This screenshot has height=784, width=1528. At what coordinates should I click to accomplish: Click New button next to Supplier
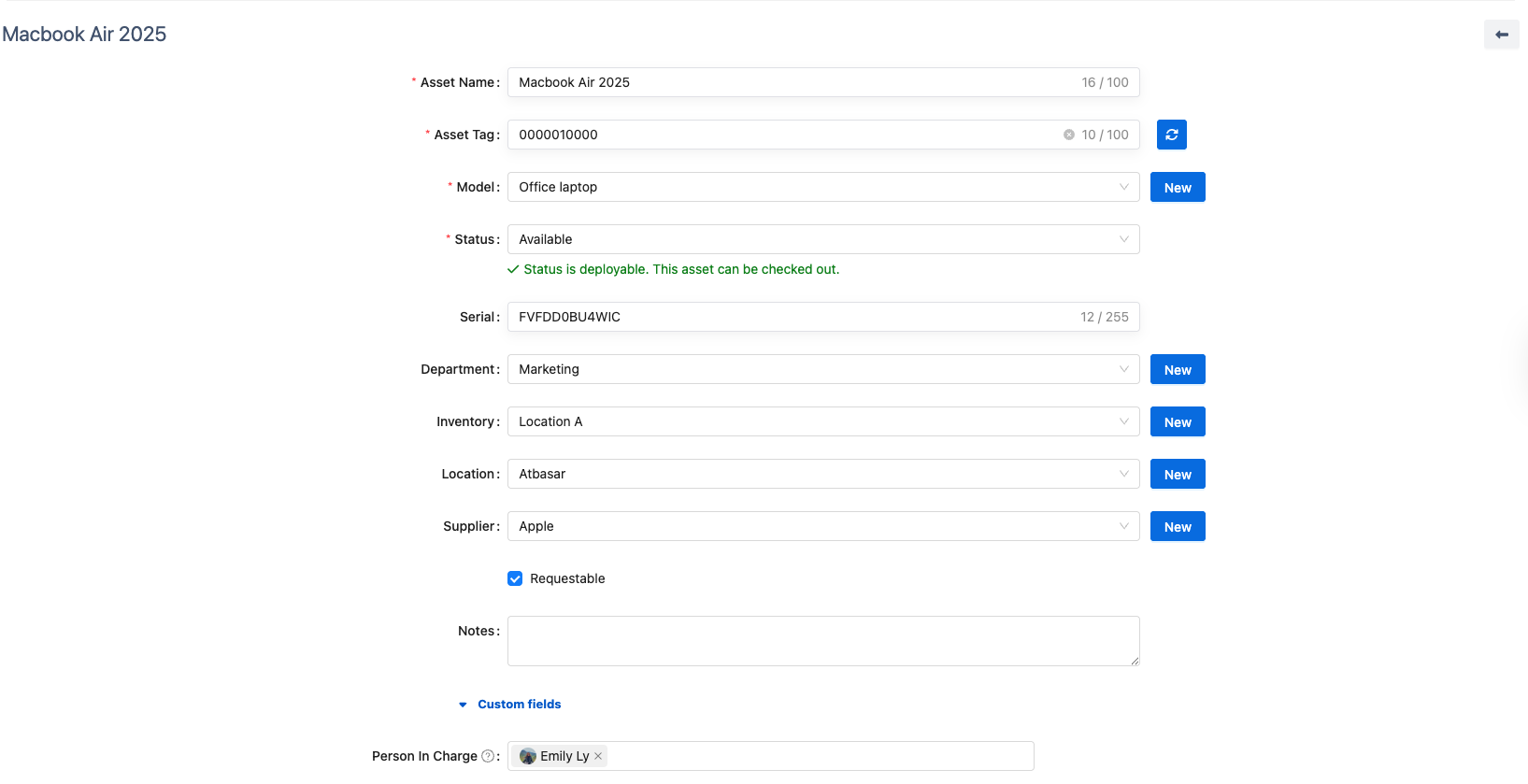1178,526
